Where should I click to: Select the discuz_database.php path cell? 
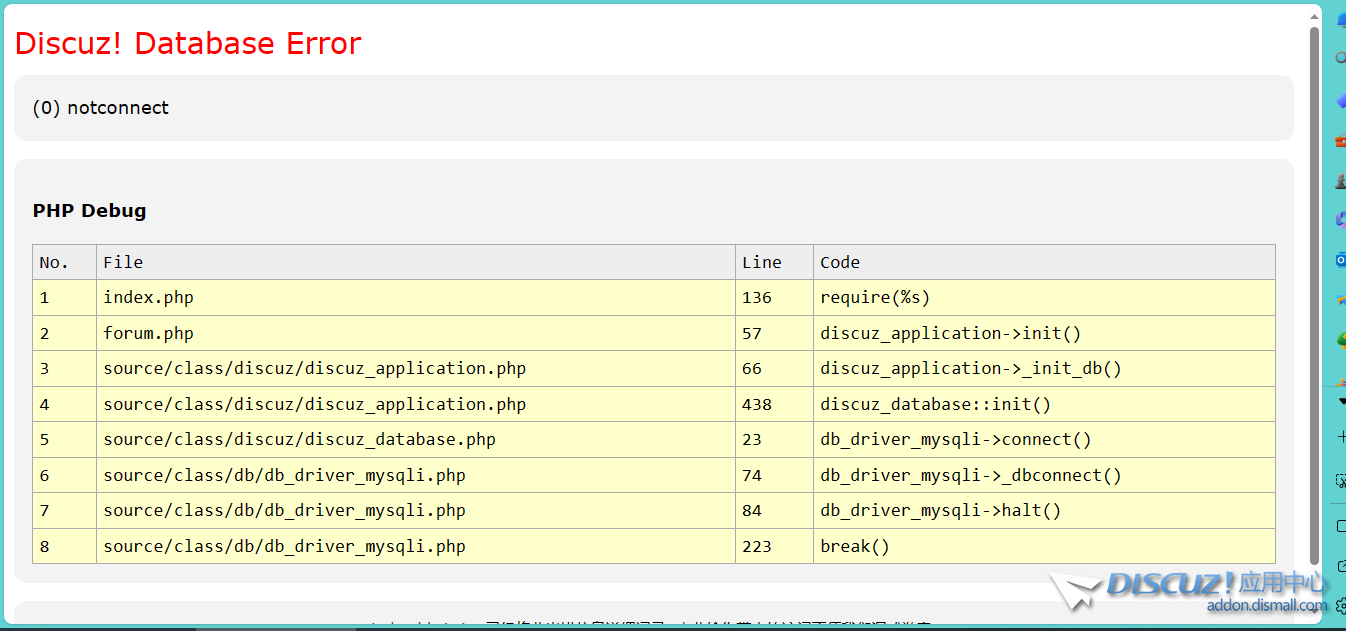(416, 440)
